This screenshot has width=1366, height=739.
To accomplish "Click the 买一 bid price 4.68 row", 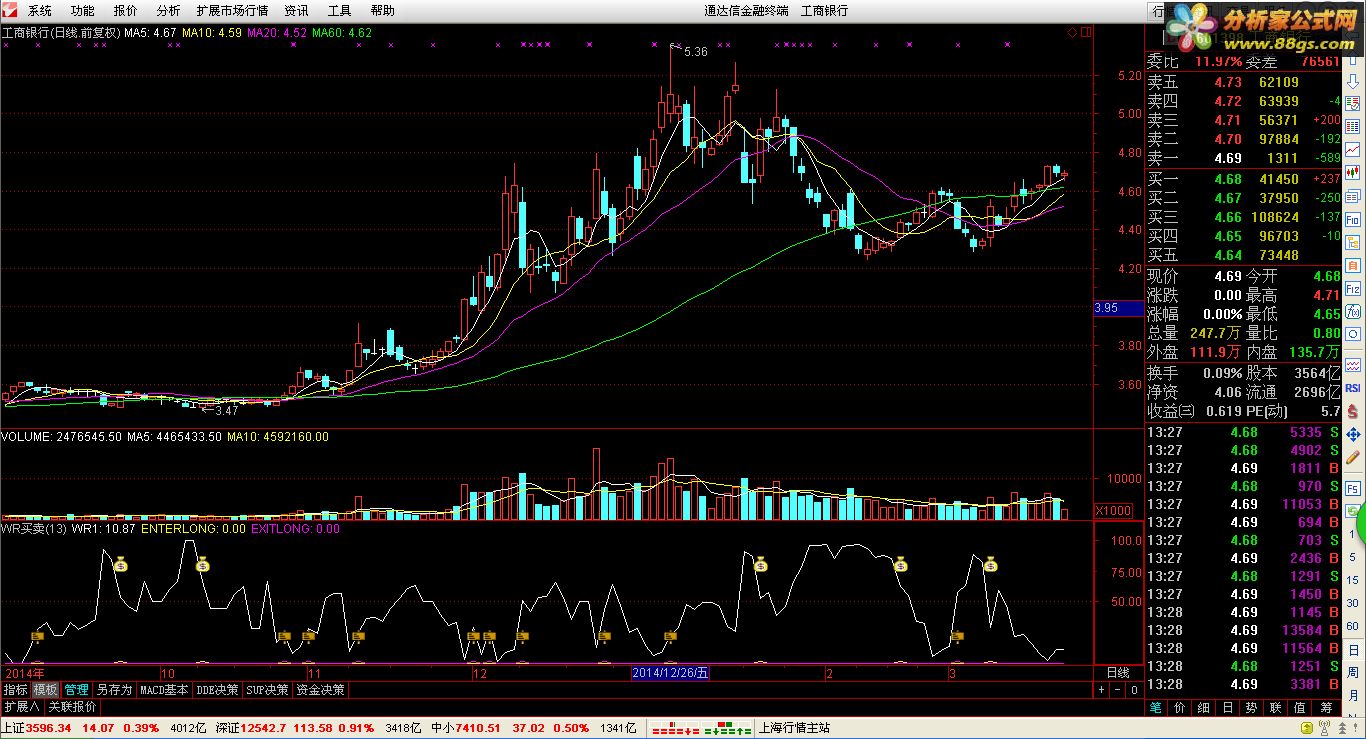I will (x=1244, y=179).
